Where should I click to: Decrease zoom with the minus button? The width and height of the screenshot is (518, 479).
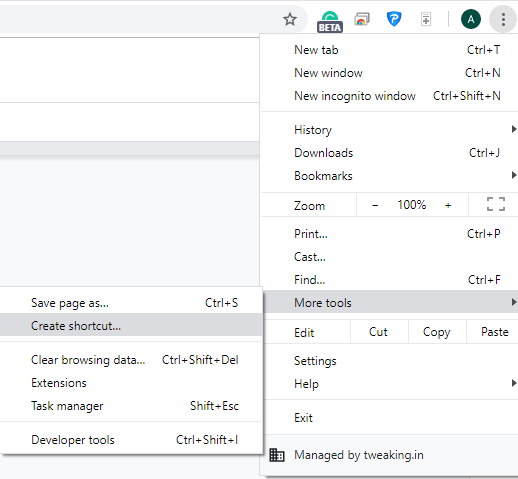[375, 205]
